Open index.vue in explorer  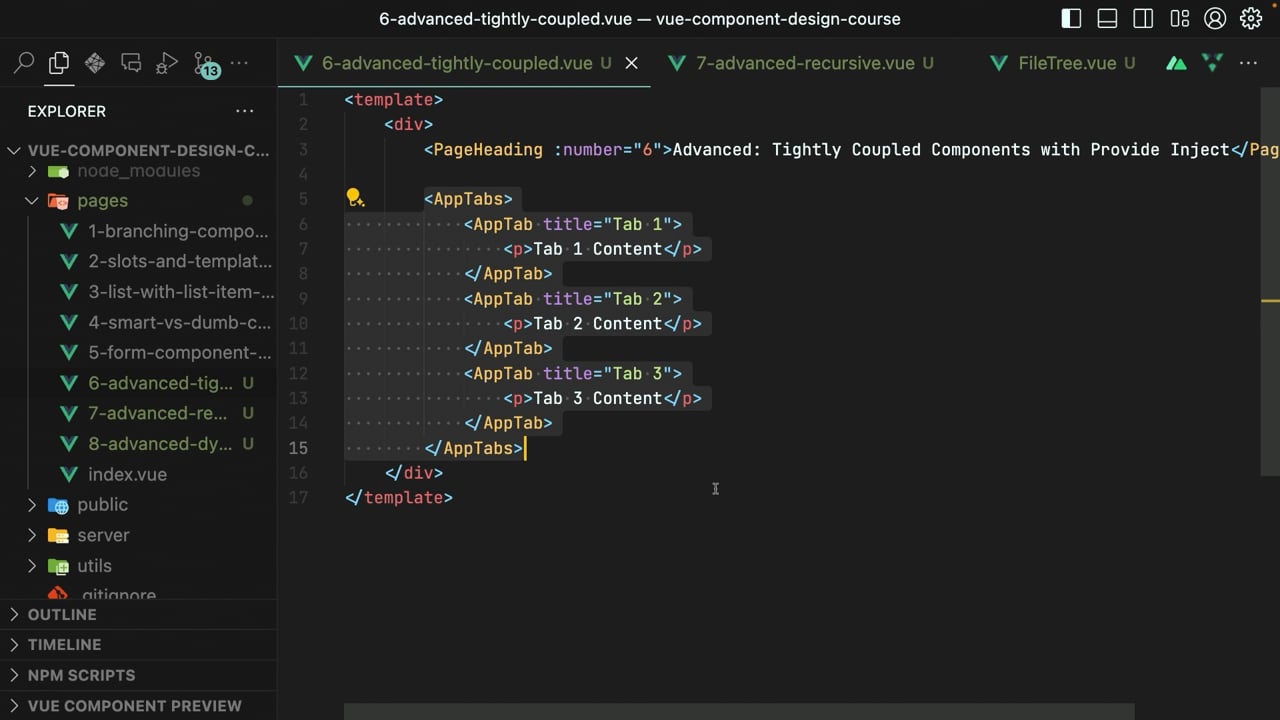(x=127, y=474)
